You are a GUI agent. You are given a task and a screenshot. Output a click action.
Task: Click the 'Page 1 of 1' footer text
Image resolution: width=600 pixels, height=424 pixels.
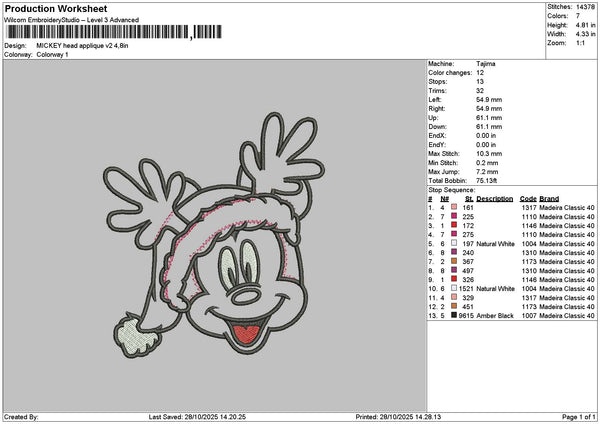pyautogui.click(x=579, y=417)
